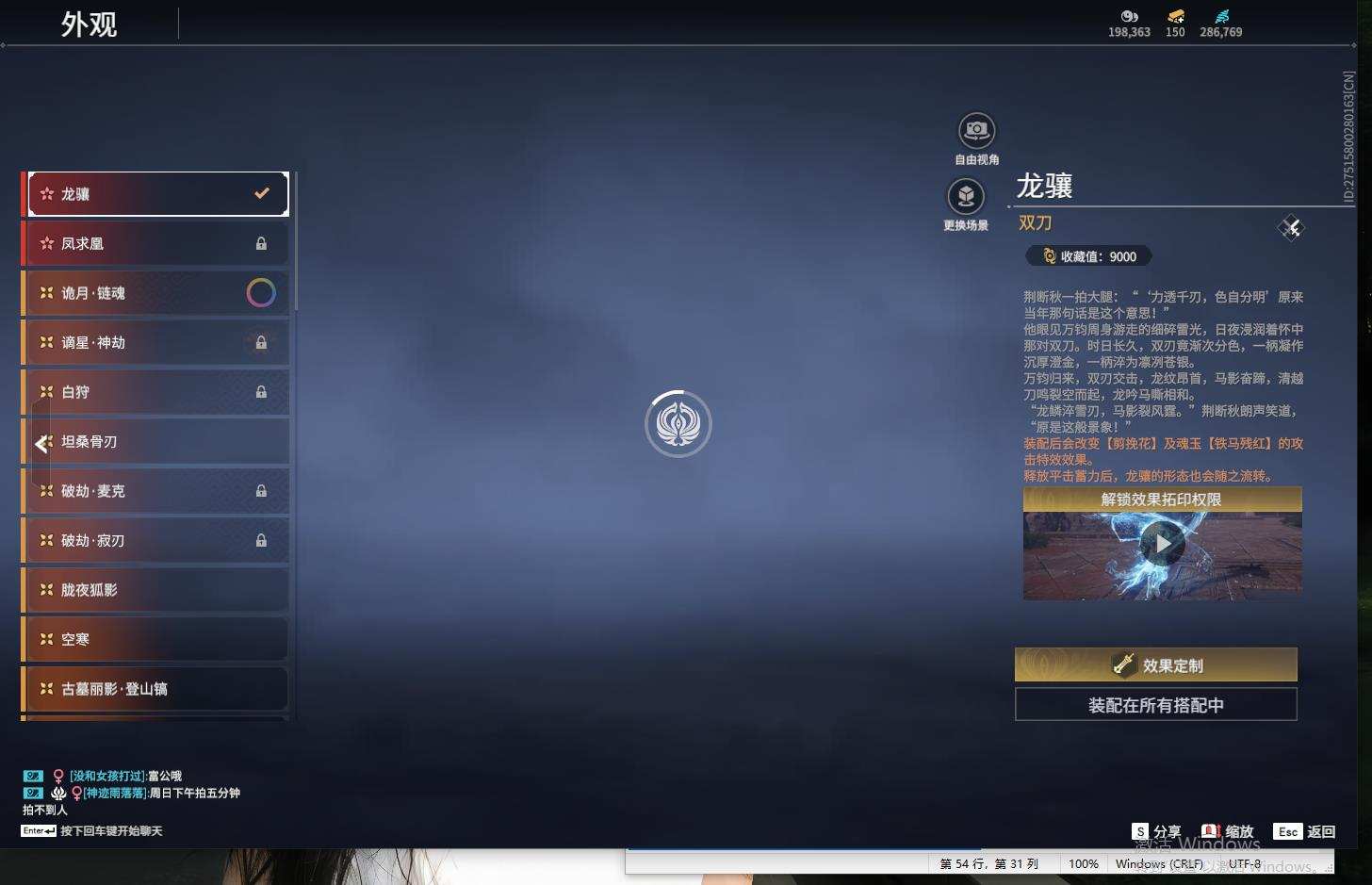Click the lock icon on 破劫·麦克

(x=261, y=491)
